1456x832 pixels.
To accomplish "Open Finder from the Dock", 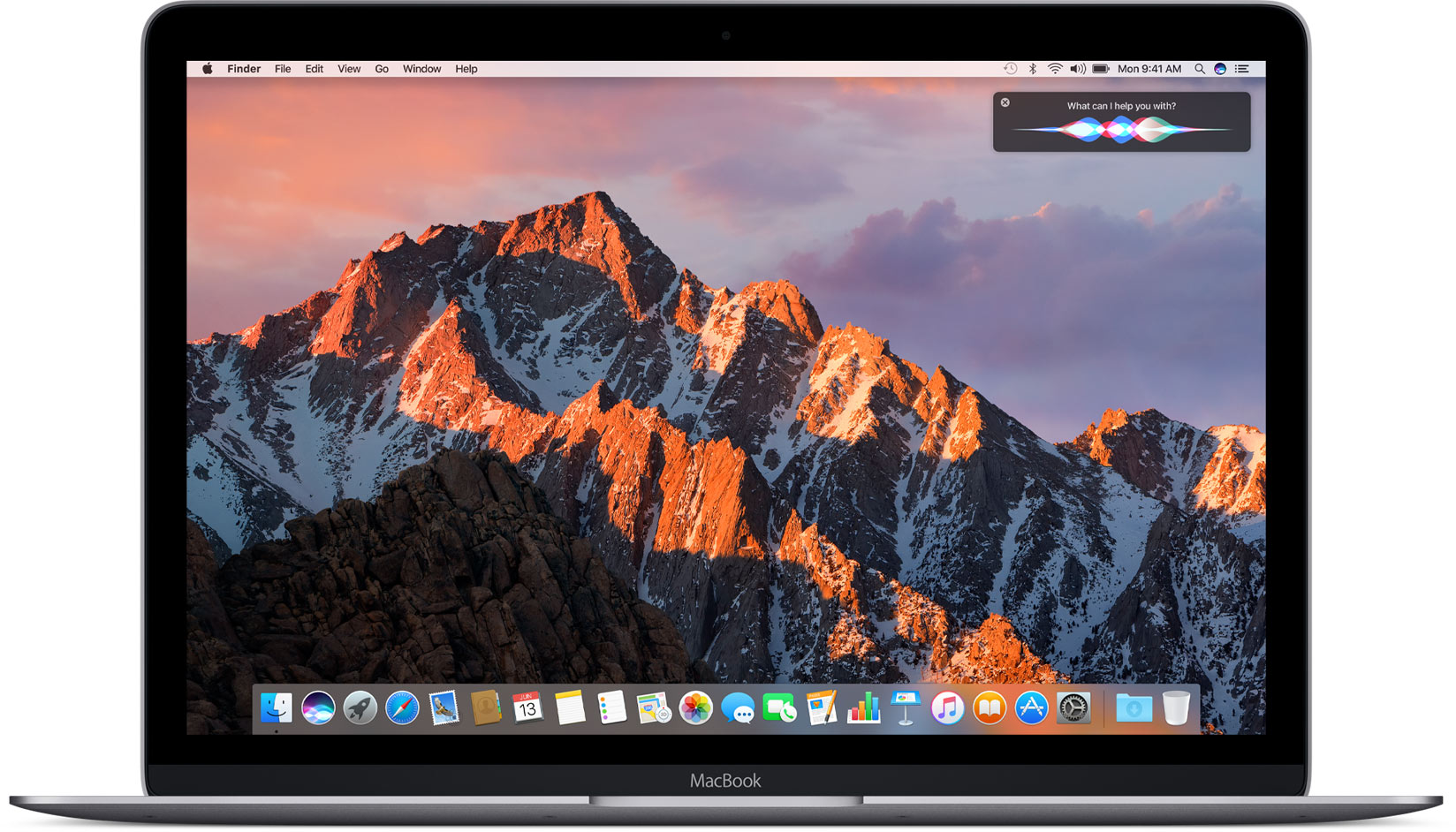I will pos(277,708).
